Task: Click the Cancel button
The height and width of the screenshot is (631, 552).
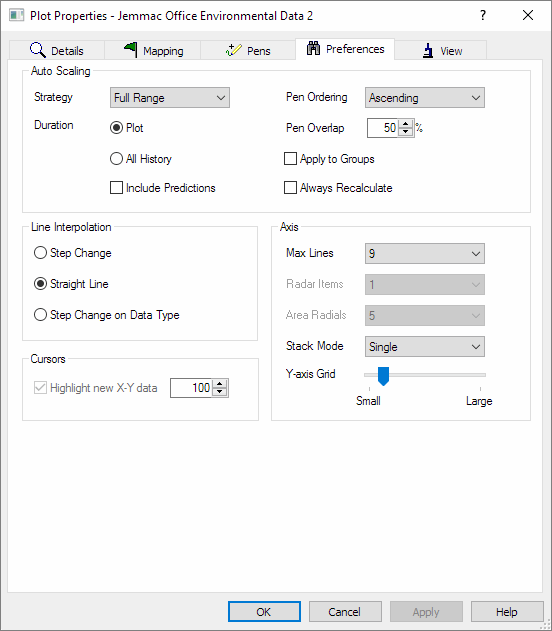Action: coord(345,612)
